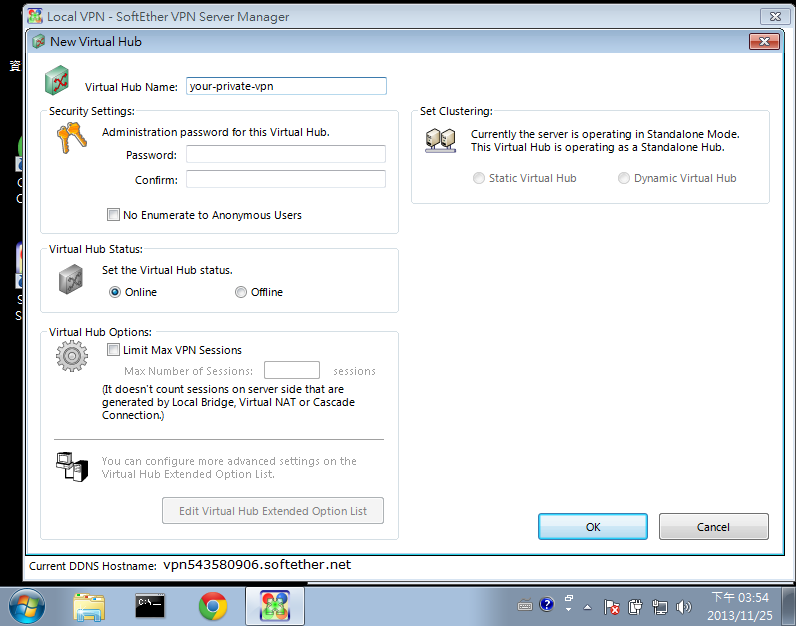Click the Standalone Mode description text

click(605, 141)
